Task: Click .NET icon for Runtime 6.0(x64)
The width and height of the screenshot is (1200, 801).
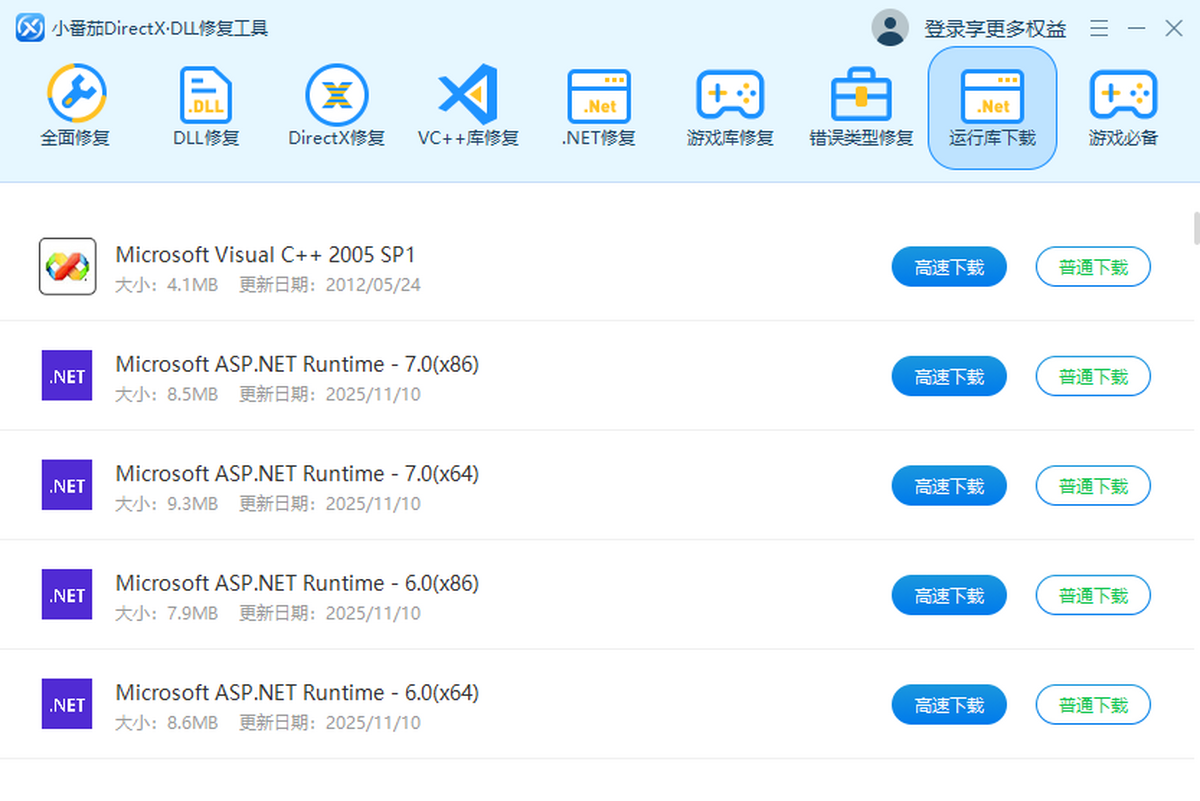Action: (67, 704)
